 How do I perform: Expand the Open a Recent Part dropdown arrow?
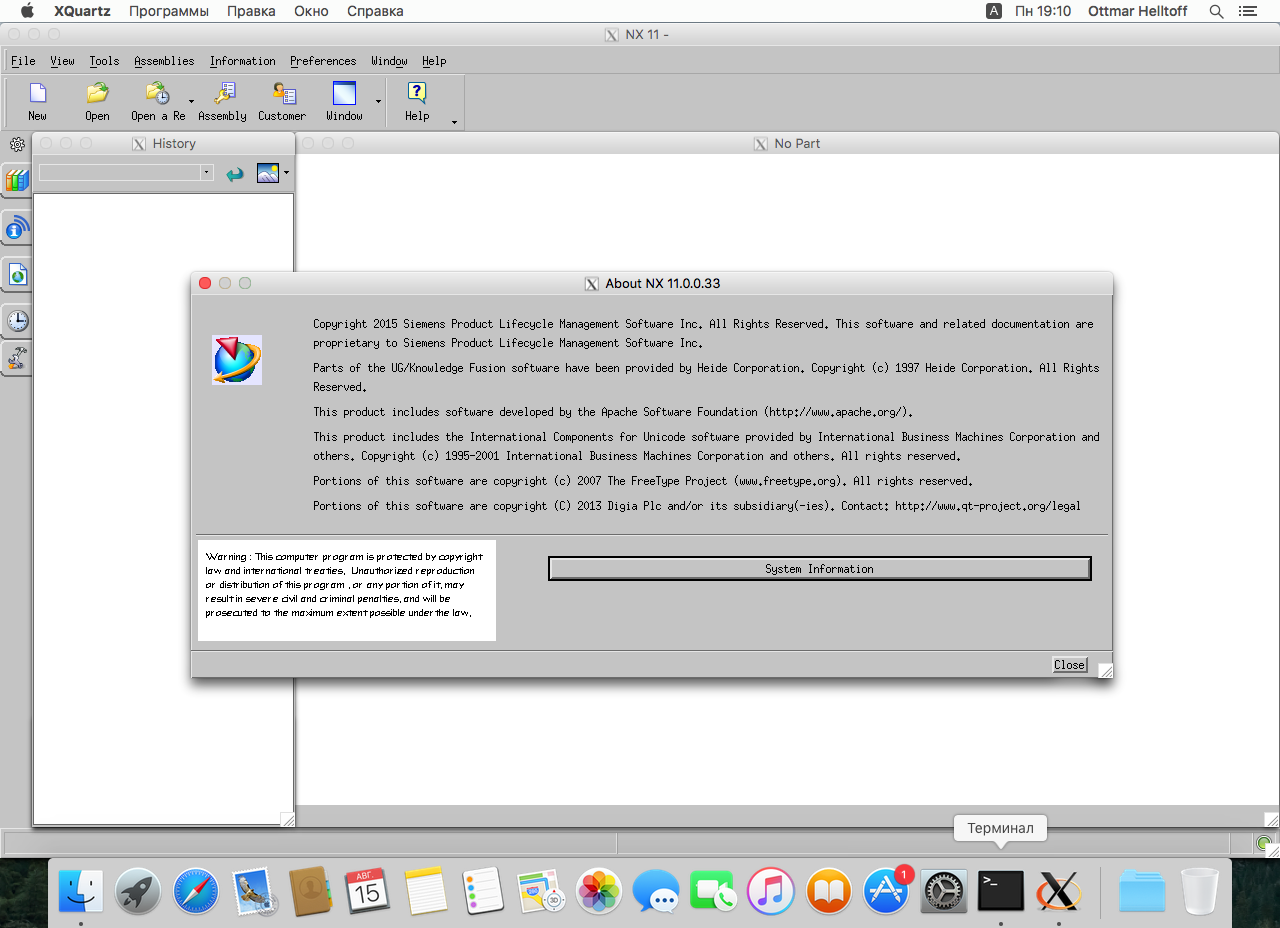coord(191,101)
